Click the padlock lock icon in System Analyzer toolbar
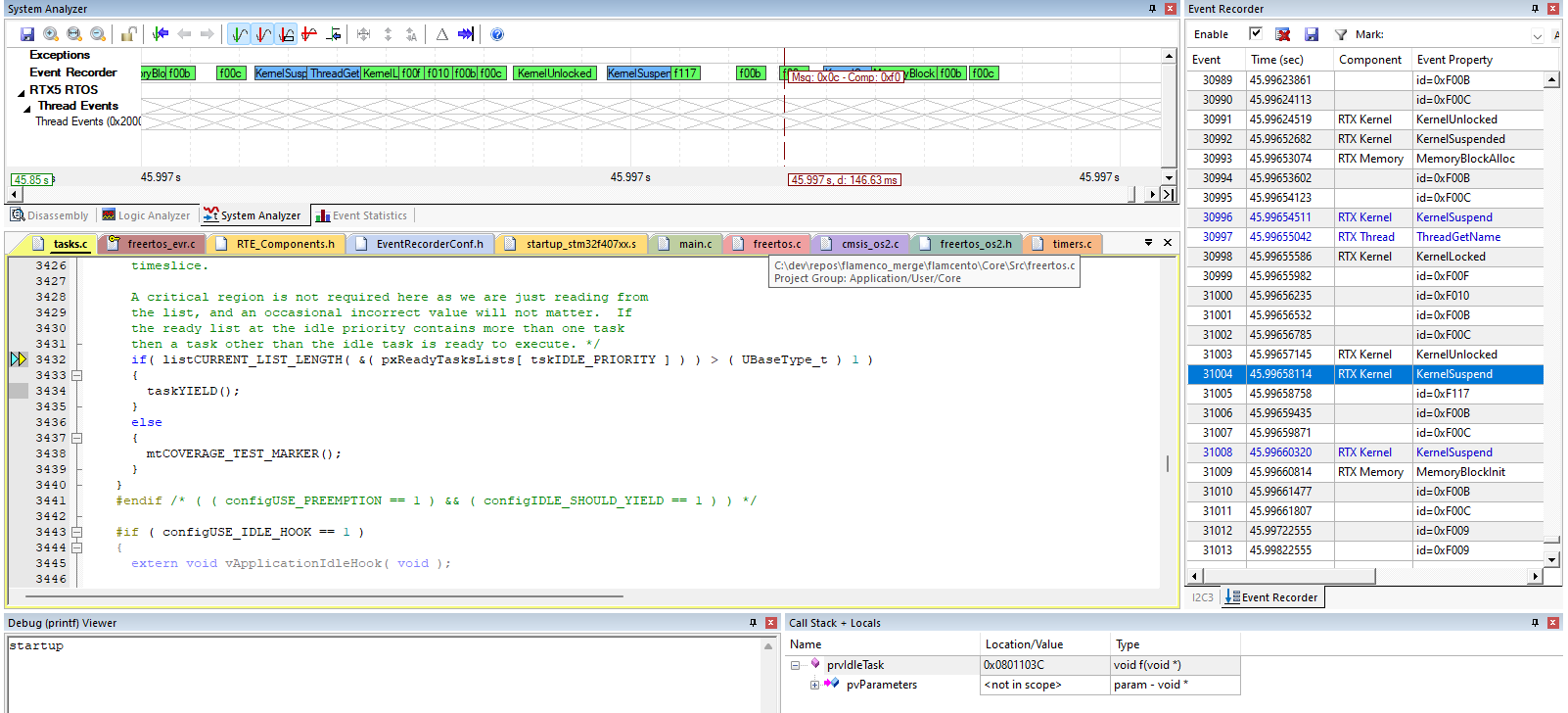 (x=128, y=34)
